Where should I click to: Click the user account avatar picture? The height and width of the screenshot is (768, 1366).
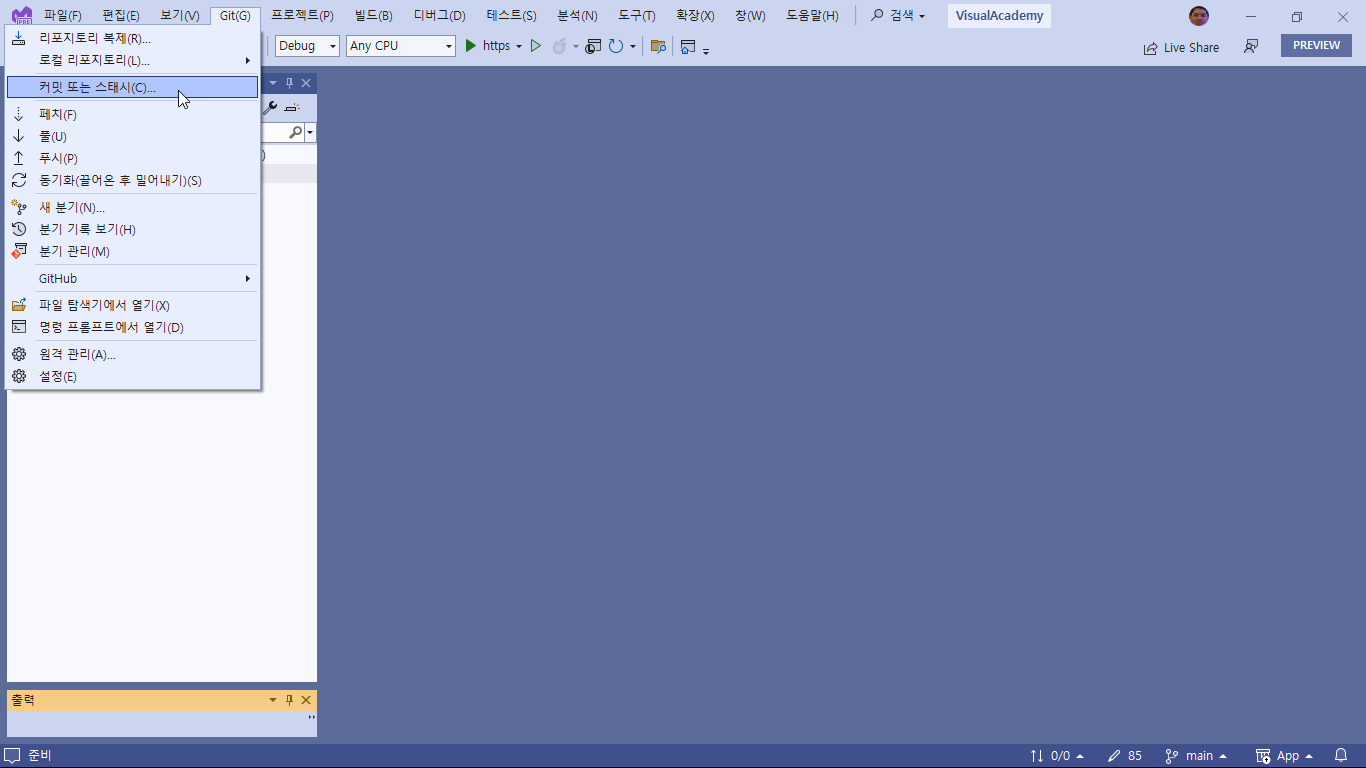[x=1199, y=16]
